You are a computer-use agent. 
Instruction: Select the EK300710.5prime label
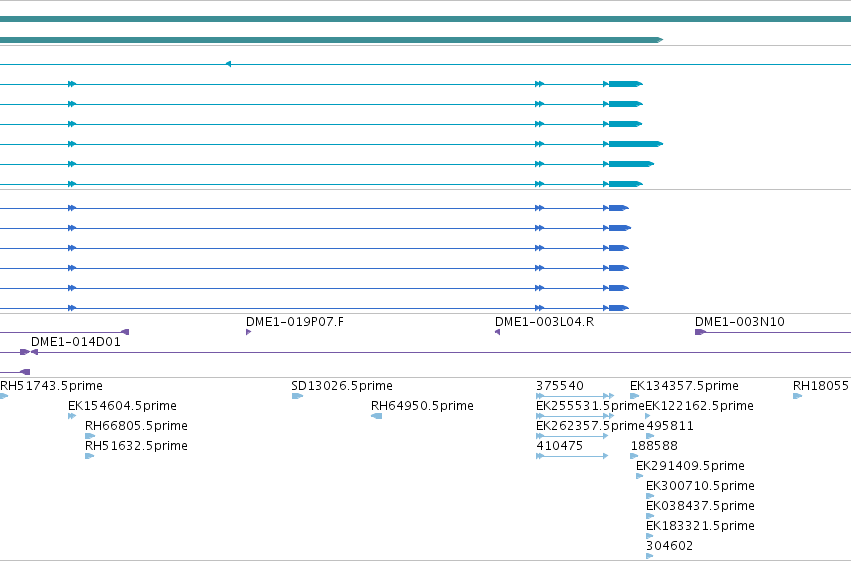point(700,486)
